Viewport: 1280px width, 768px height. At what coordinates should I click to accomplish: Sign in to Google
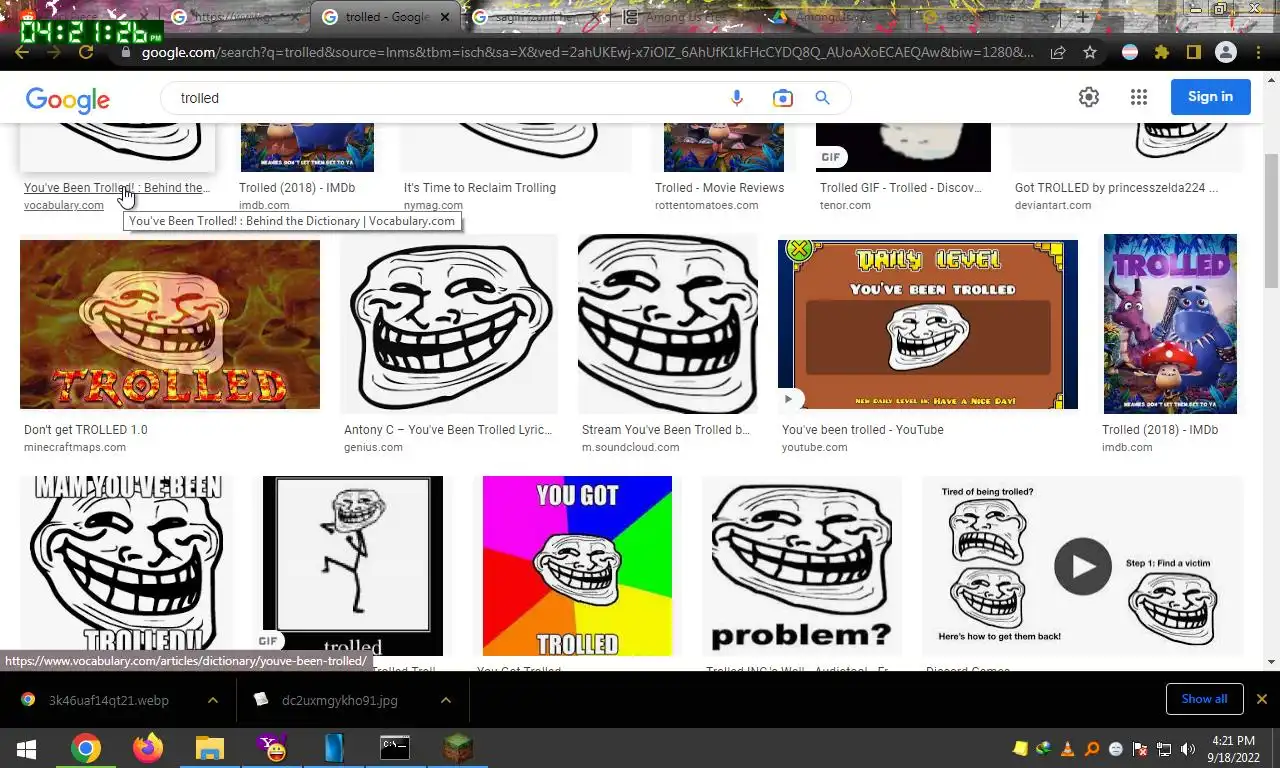click(x=1210, y=97)
